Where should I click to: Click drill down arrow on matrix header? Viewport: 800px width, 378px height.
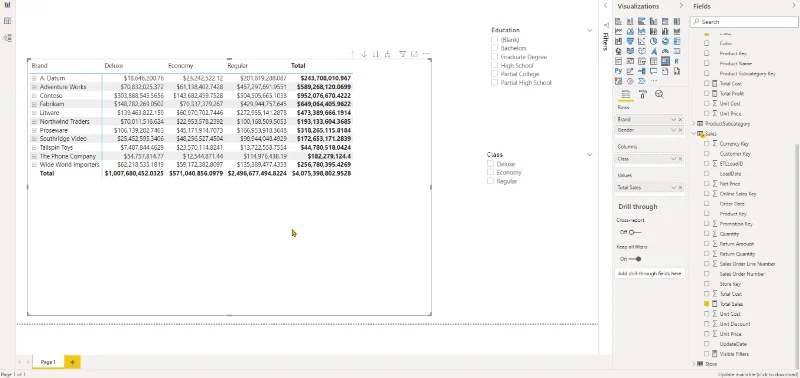click(364, 54)
